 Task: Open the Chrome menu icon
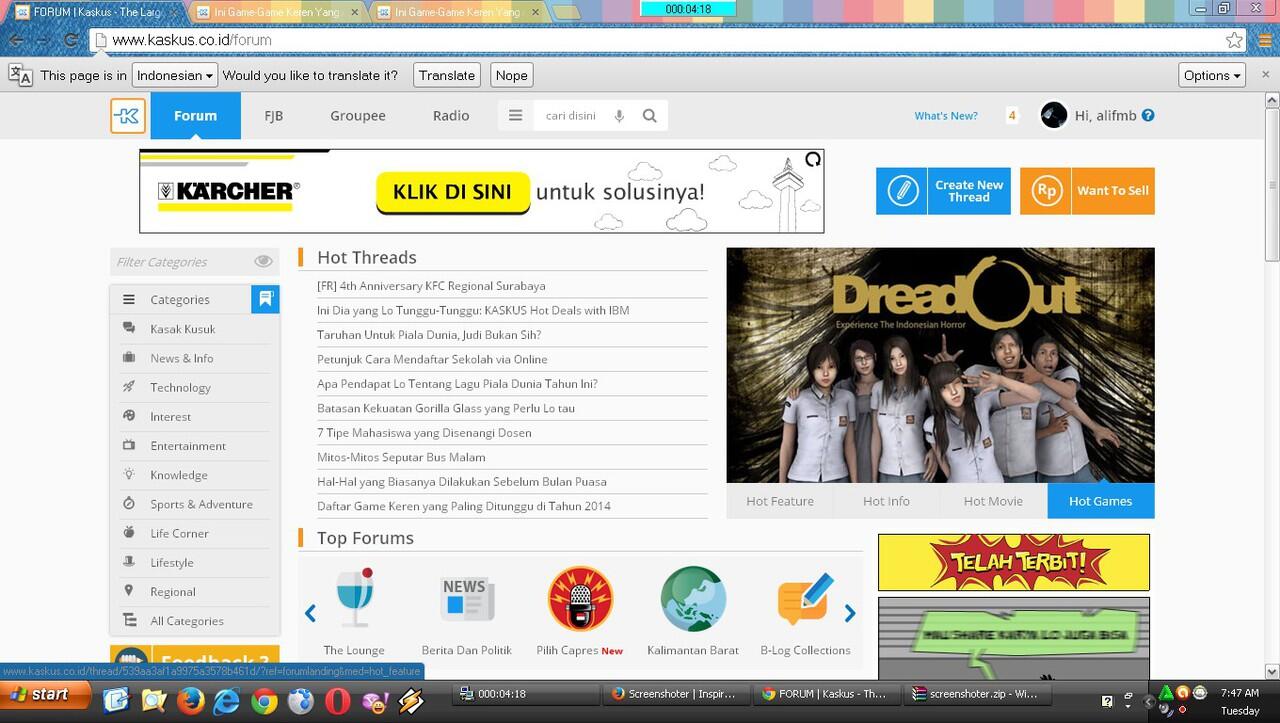1263,41
